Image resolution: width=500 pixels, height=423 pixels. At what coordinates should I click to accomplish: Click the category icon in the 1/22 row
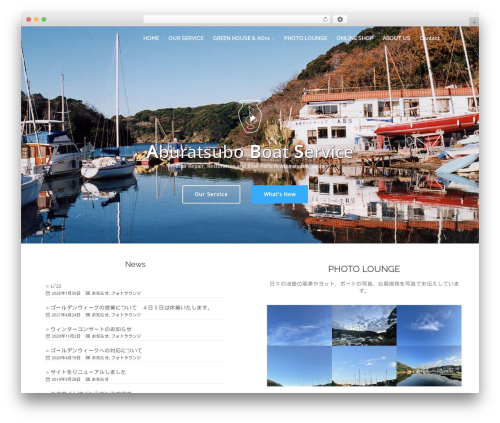click(x=88, y=293)
